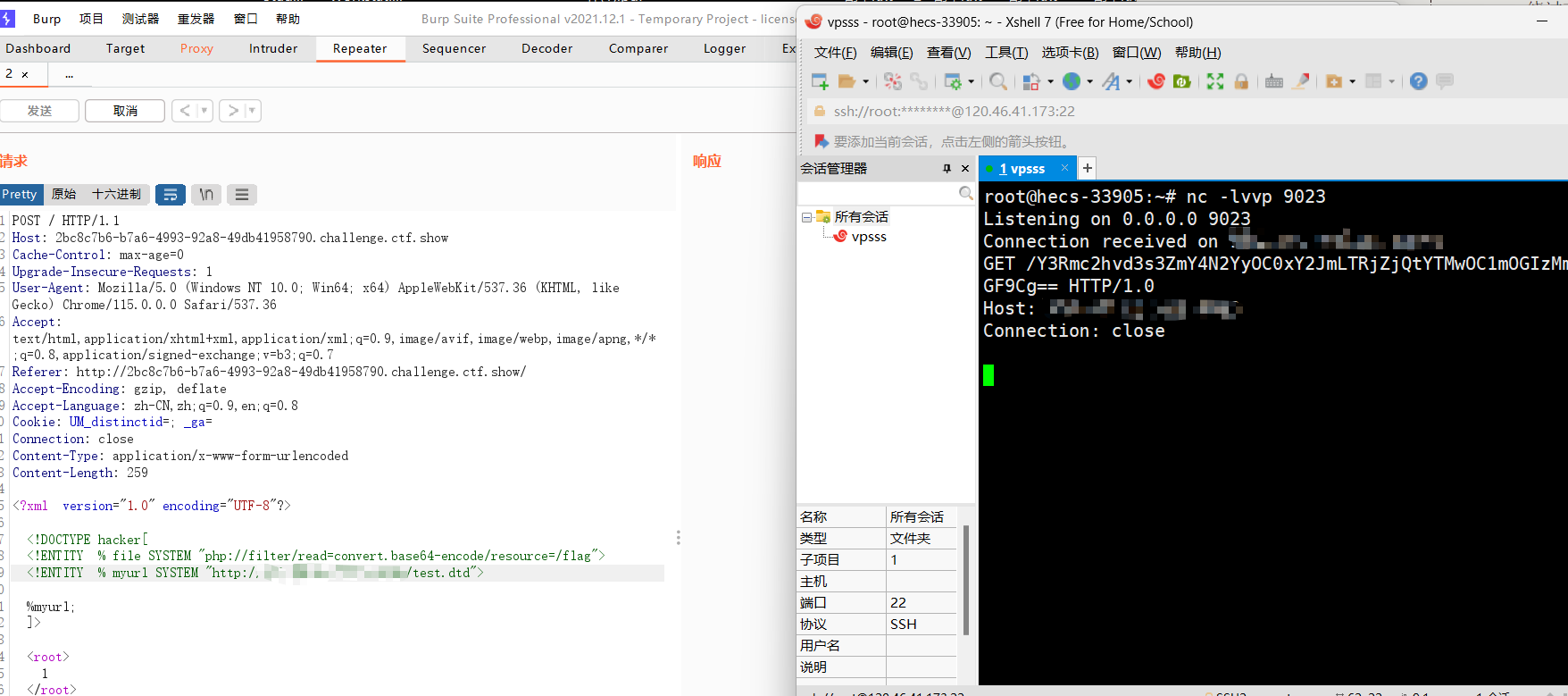Open the dropdown arrow beside color scheme icon
Image resolution: width=1568 pixels, height=696 pixels.
coord(1050,82)
